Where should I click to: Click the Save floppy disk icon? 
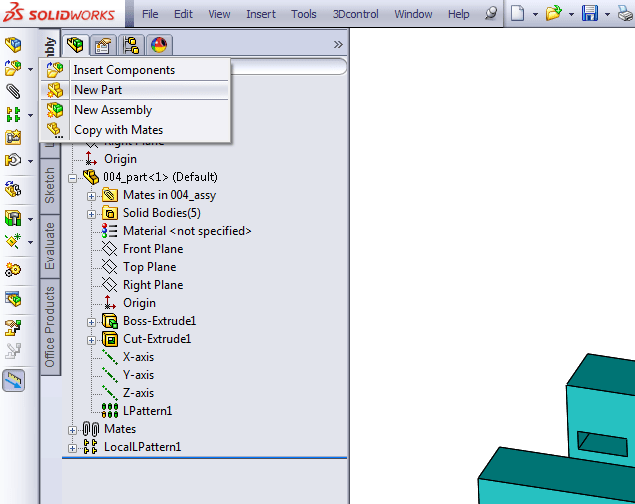point(590,13)
